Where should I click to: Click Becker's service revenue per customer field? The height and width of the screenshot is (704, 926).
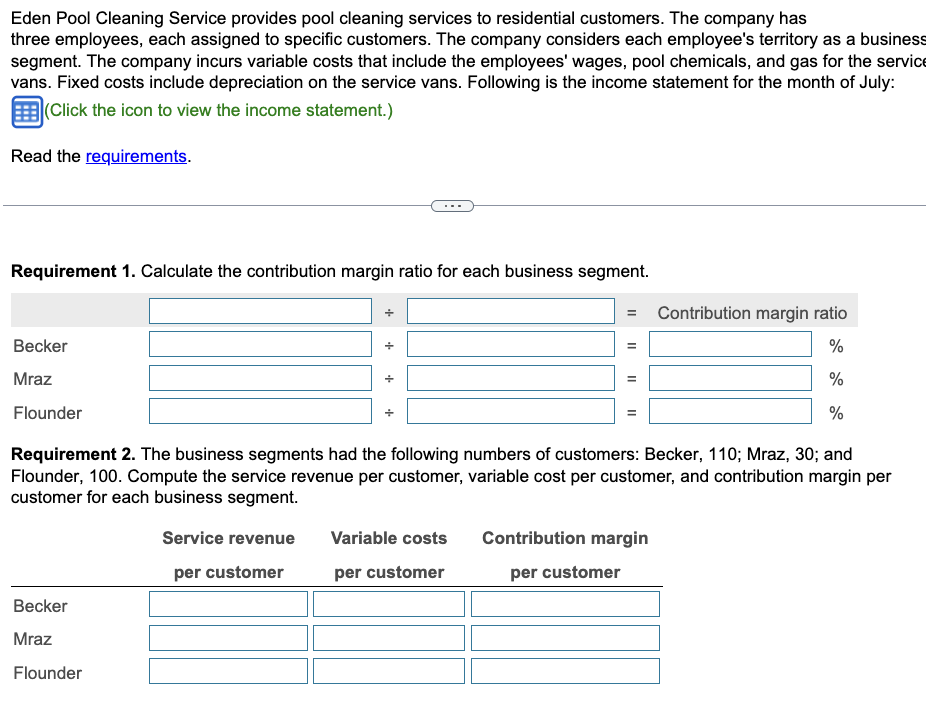point(227,603)
